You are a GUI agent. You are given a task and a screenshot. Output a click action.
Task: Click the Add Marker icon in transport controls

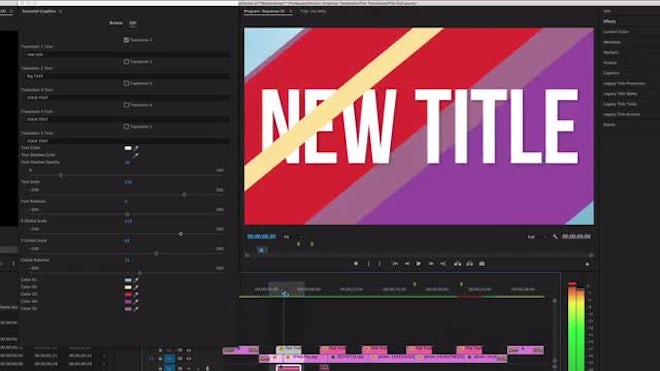pos(356,264)
